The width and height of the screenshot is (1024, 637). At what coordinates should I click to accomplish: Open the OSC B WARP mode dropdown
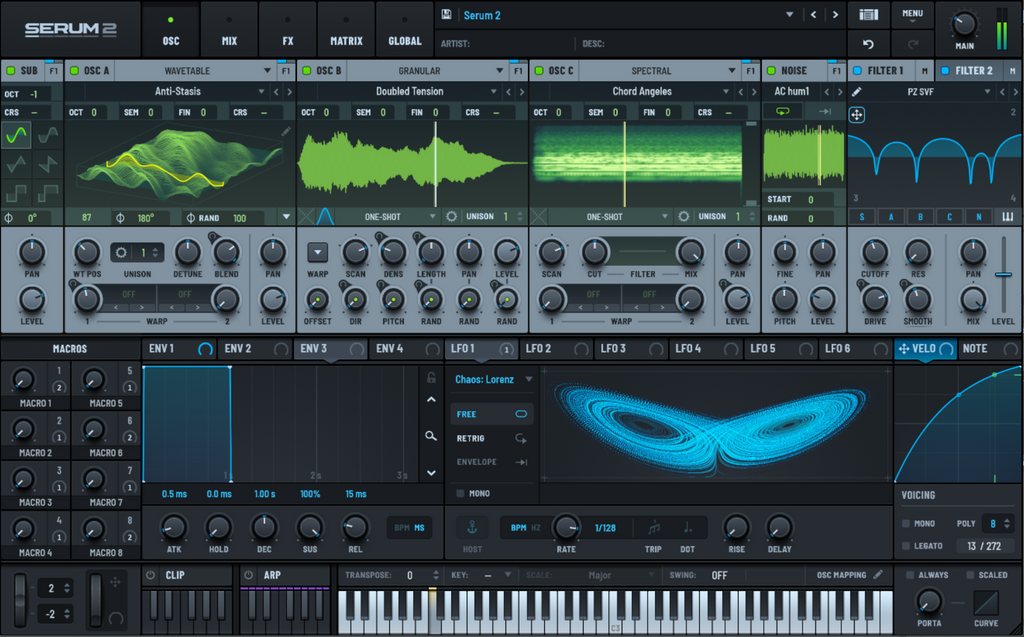(x=317, y=252)
